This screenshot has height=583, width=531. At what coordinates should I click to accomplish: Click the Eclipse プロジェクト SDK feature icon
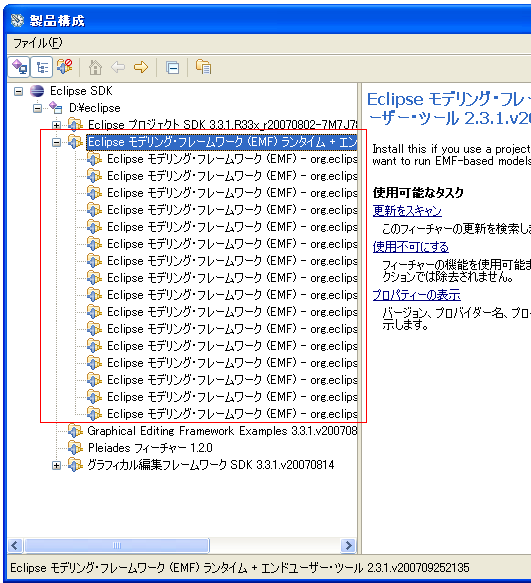click(x=75, y=125)
